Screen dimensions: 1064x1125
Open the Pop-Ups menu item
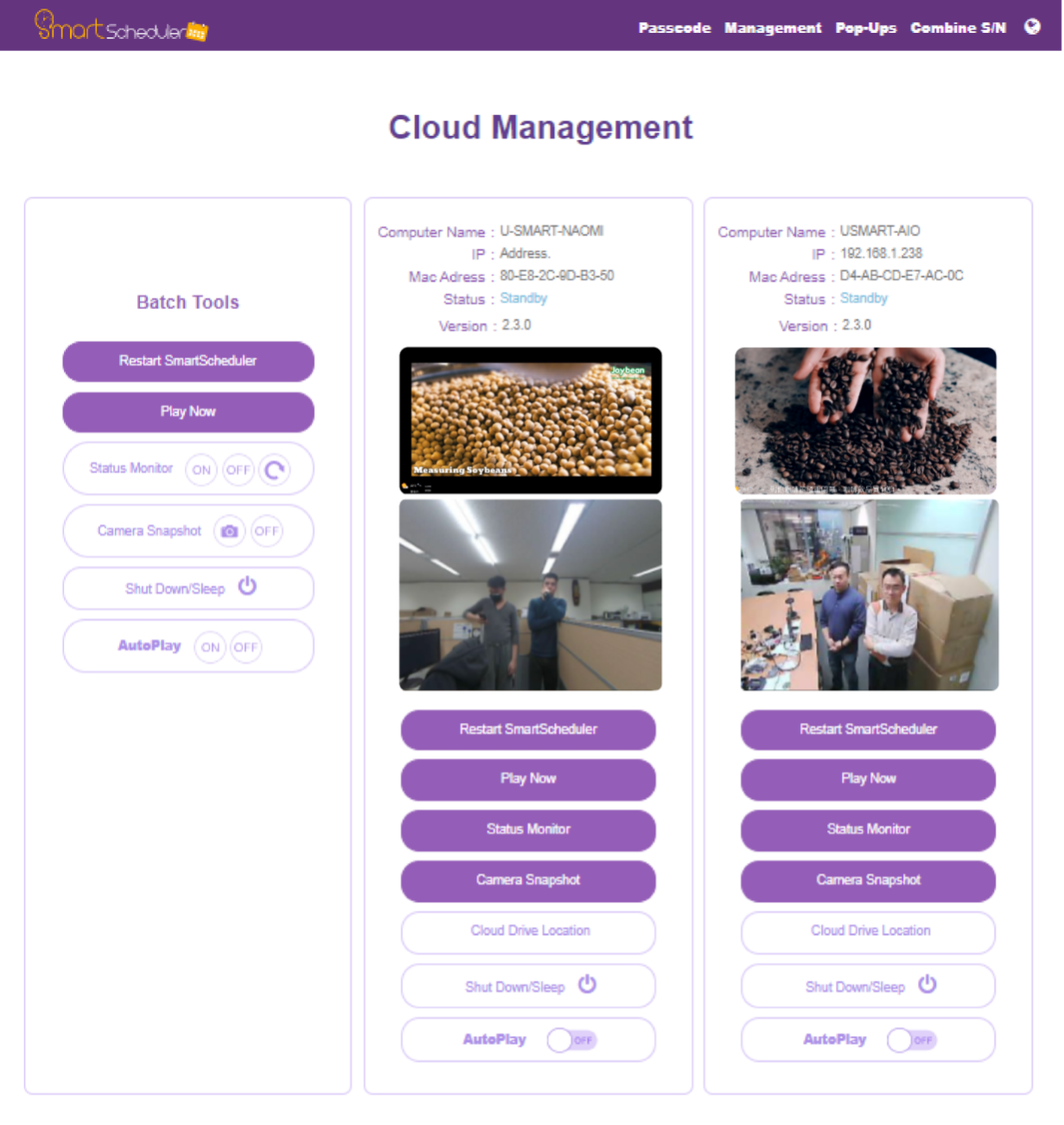coord(865,28)
